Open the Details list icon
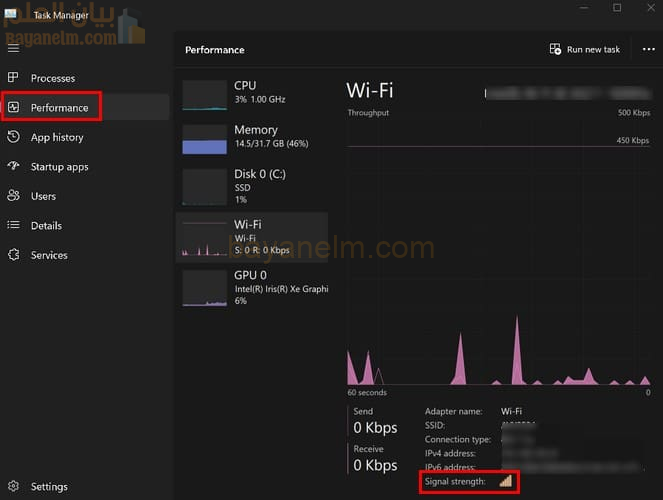Viewport: 663px width, 500px height. pos(14,226)
